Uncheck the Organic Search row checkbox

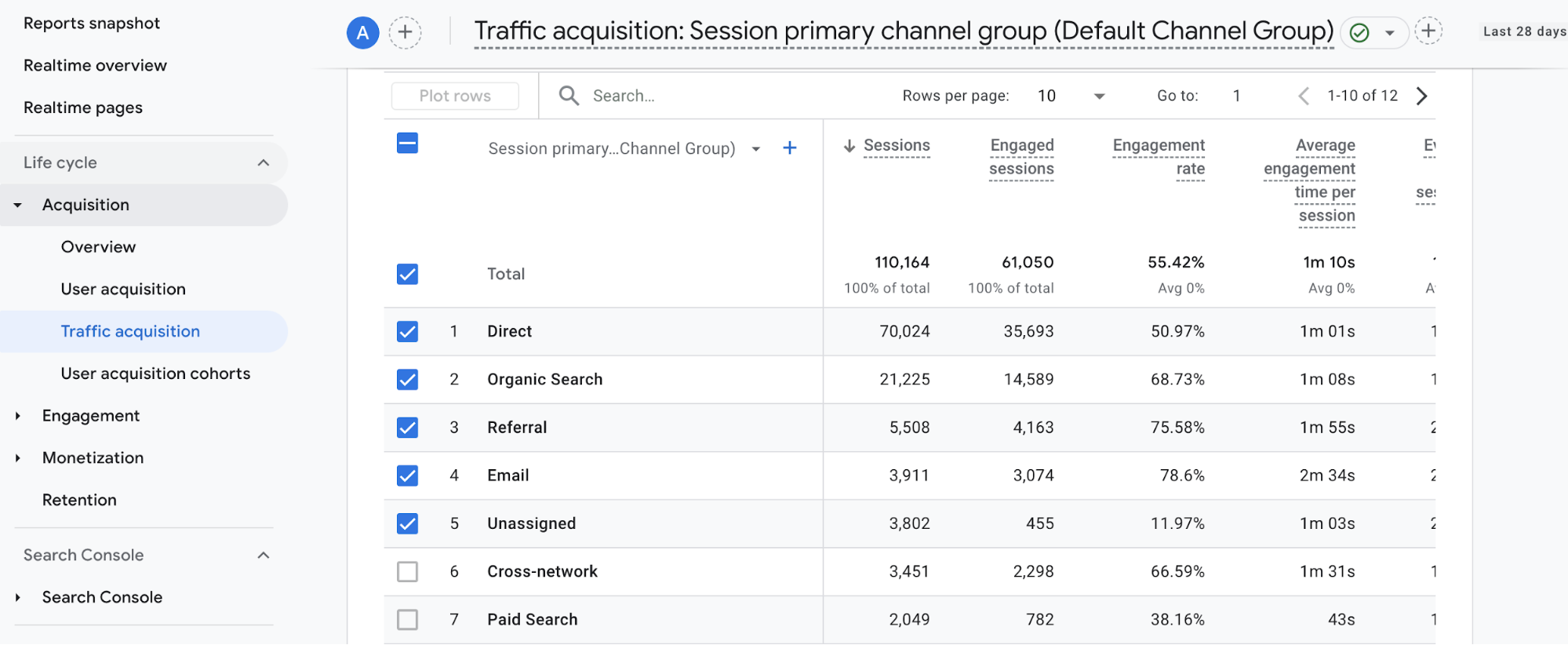point(407,380)
